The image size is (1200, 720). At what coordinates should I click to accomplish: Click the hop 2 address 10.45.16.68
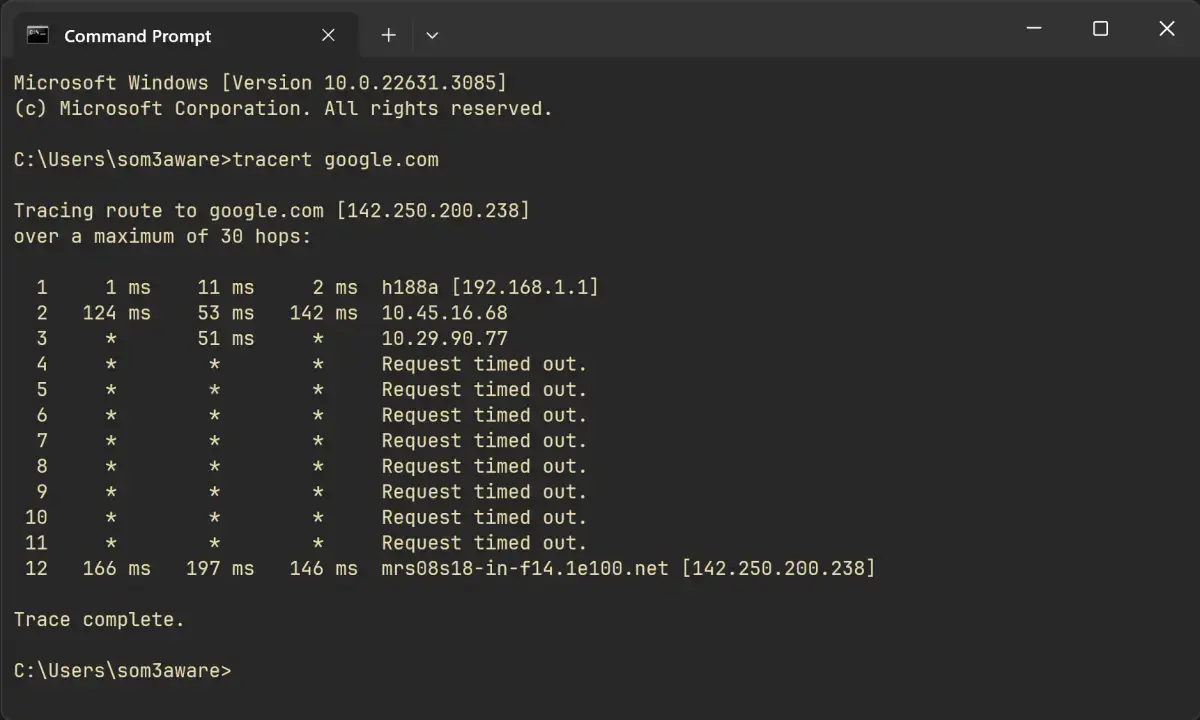click(x=444, y=314)
